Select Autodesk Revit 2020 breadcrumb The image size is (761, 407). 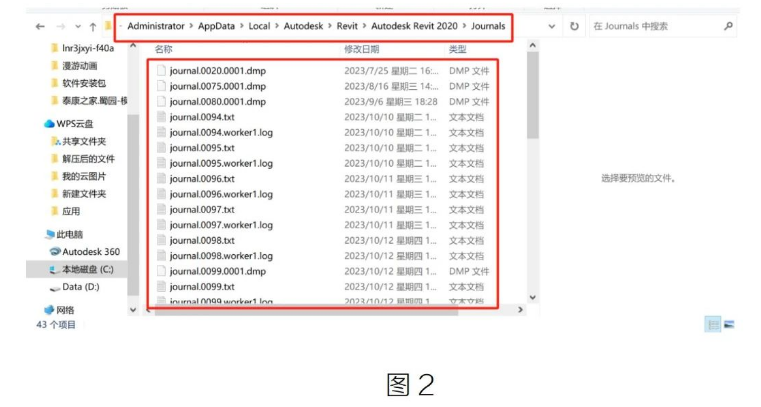pos(414,26)
